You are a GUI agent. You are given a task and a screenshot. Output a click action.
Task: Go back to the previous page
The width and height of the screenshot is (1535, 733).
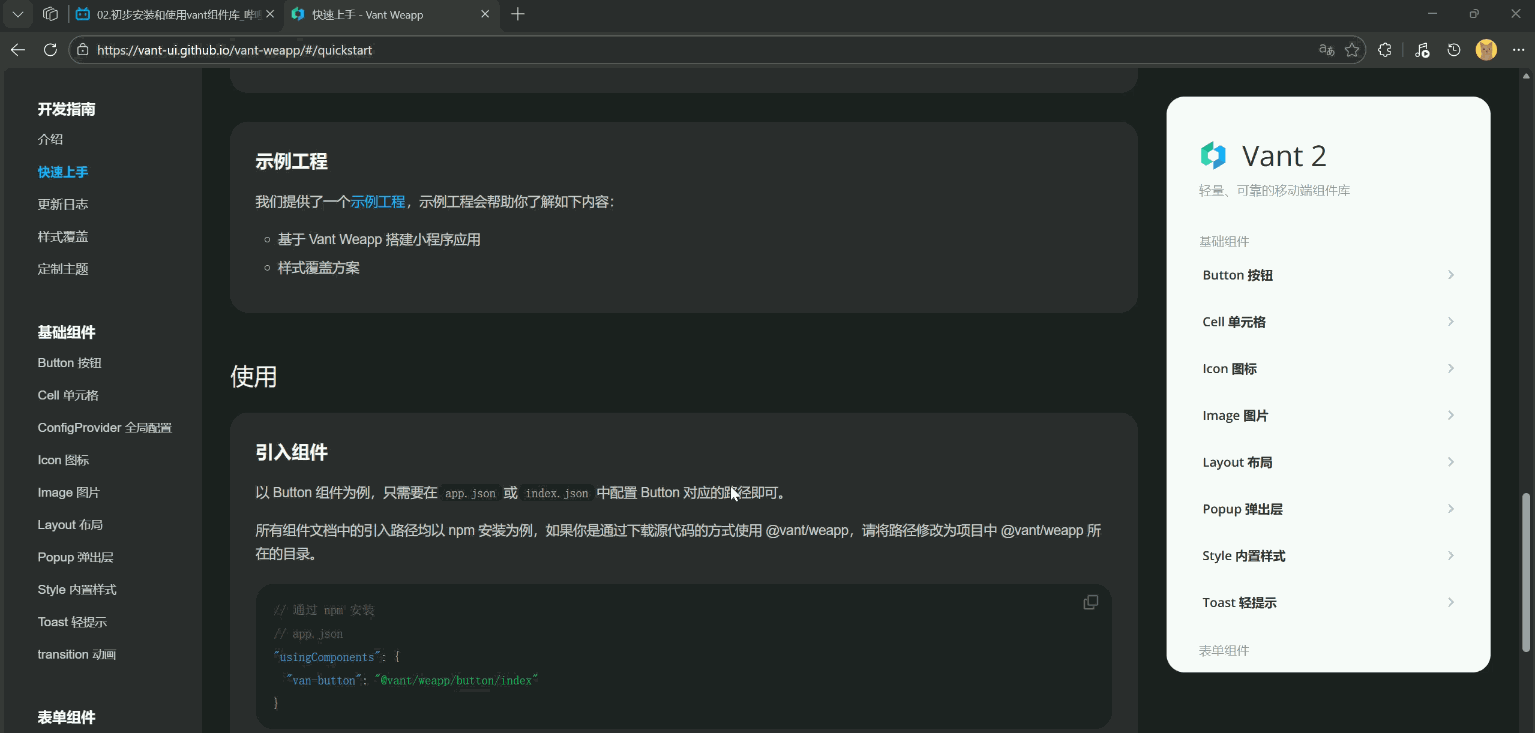[x=18, y=50]
